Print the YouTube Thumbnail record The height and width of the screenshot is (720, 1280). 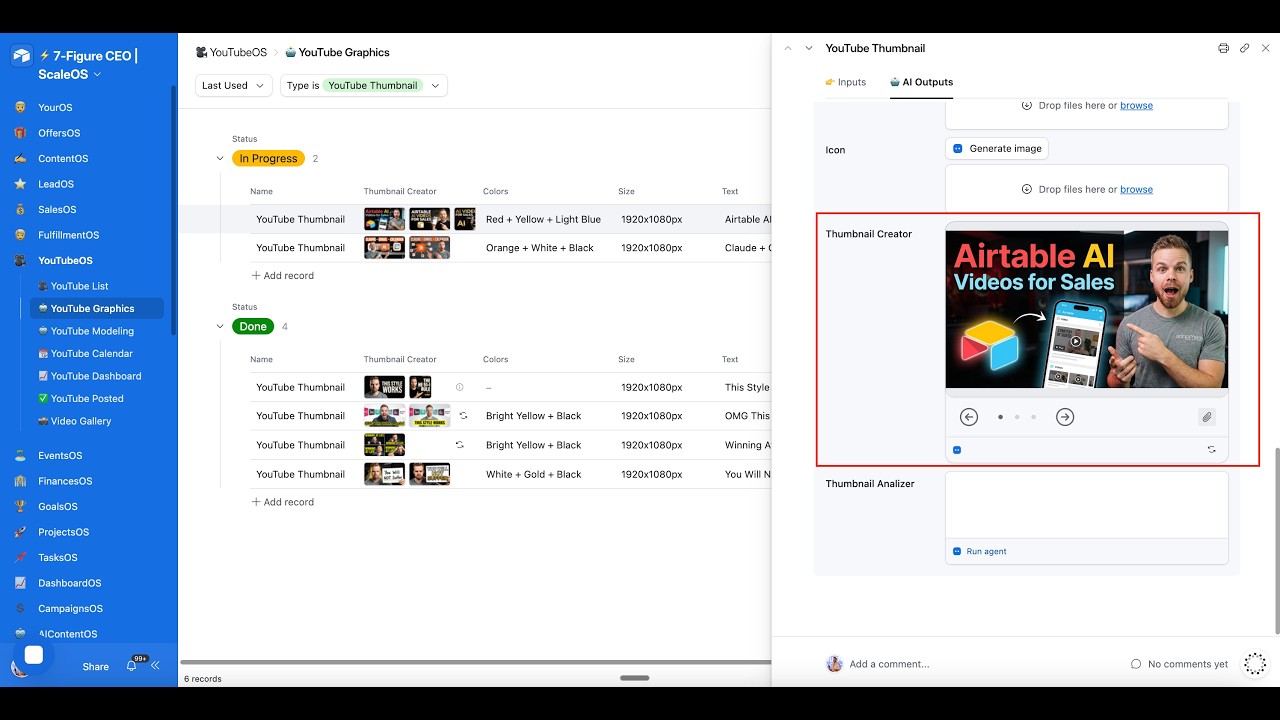tap(1223, 48)
